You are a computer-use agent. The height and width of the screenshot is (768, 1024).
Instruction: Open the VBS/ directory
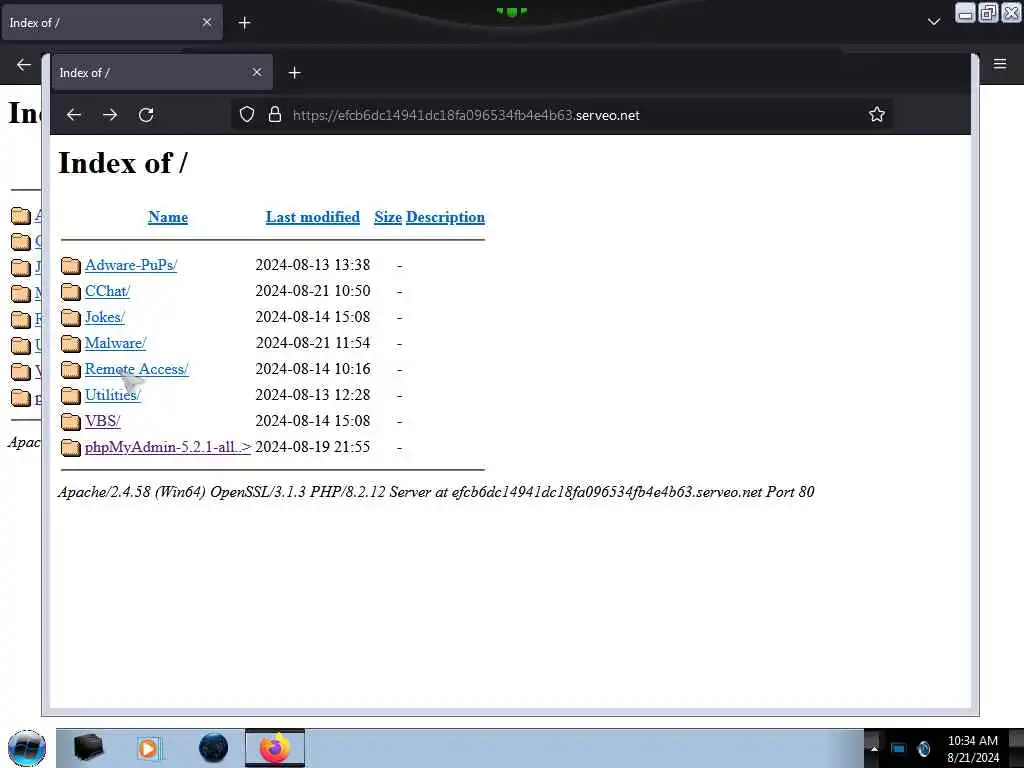point(103,422)
